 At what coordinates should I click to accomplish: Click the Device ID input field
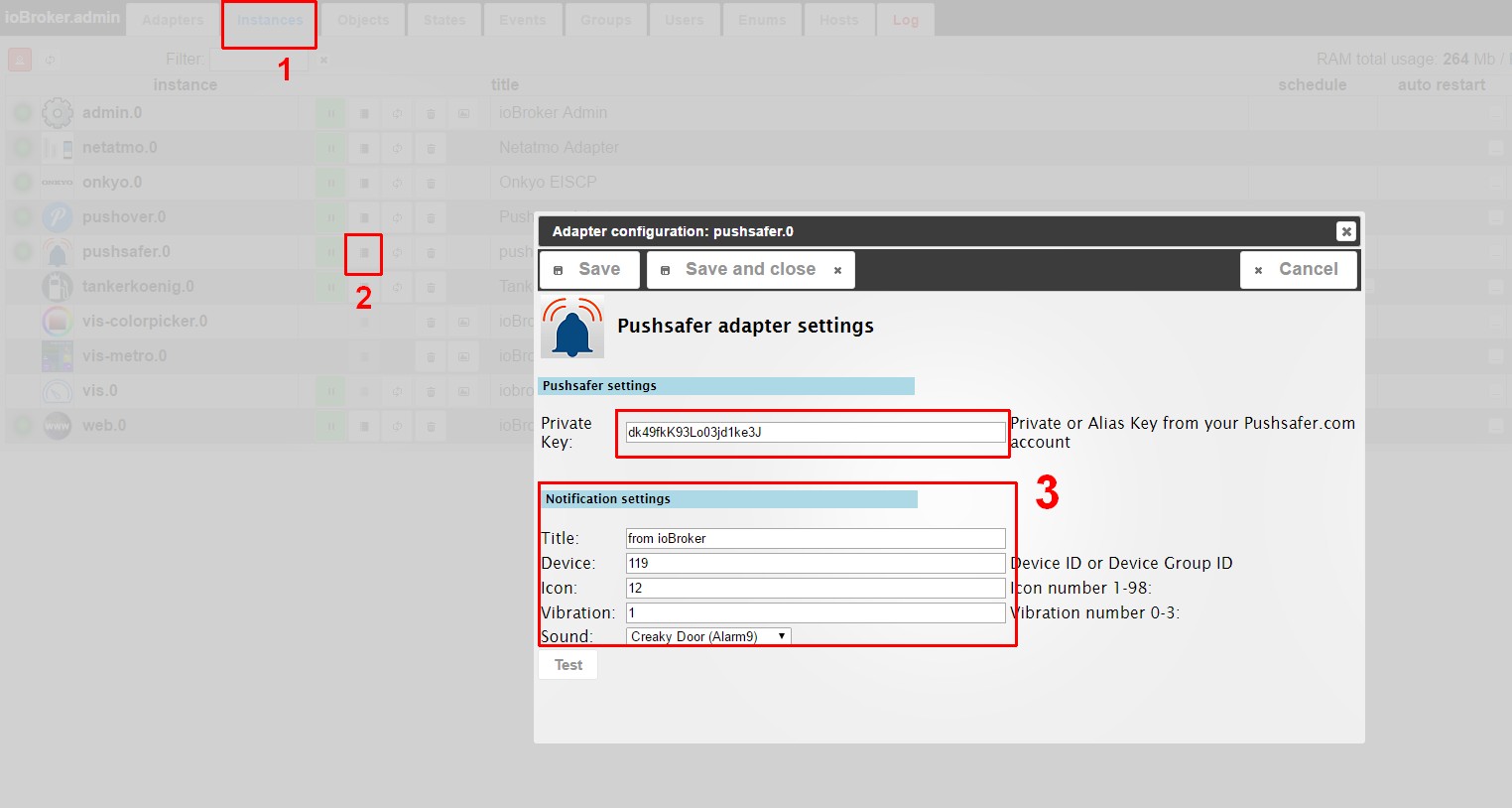[816, 563]
